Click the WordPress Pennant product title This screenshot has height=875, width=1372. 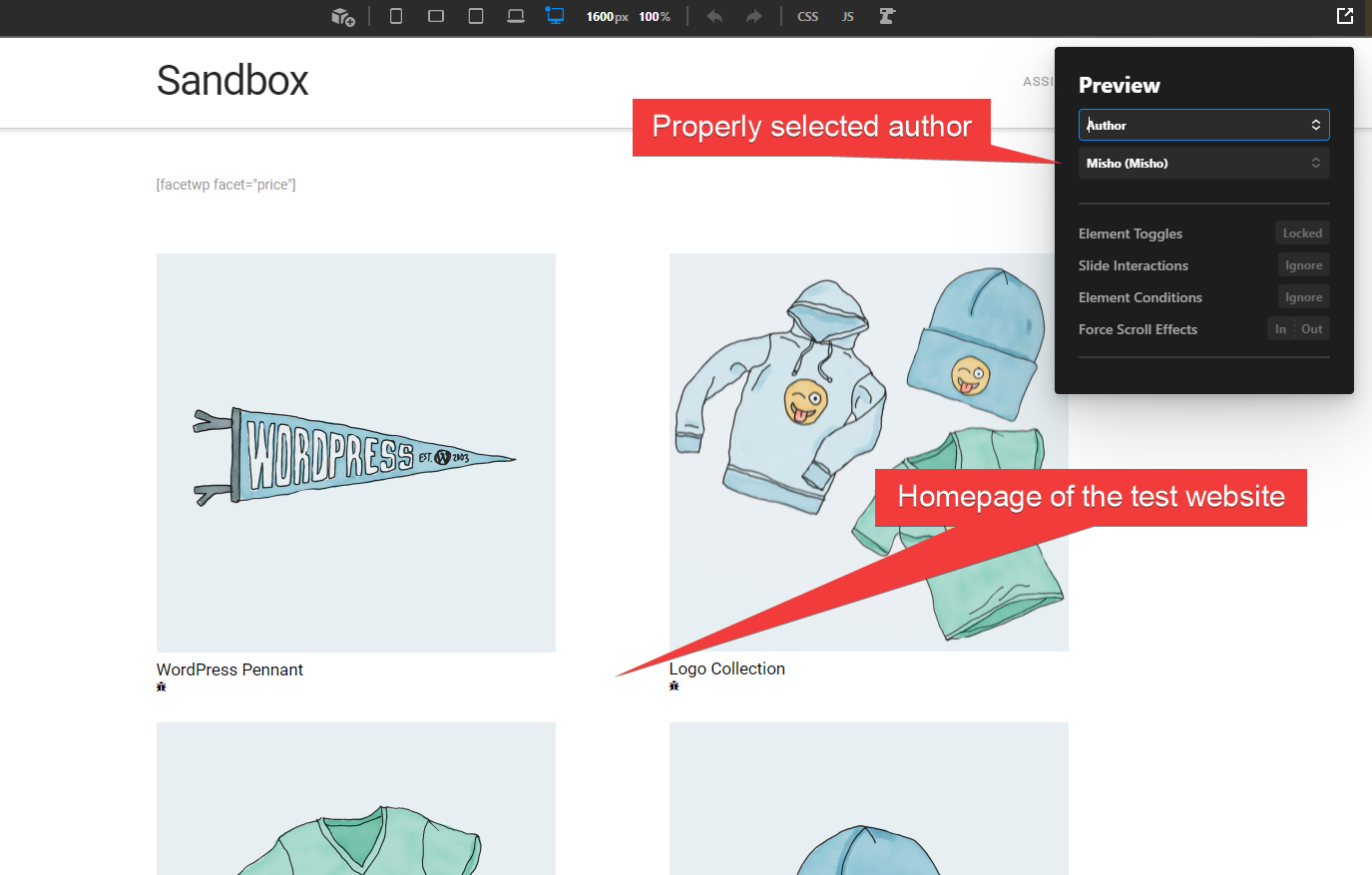pyautogui.click(x=229, y=669)
